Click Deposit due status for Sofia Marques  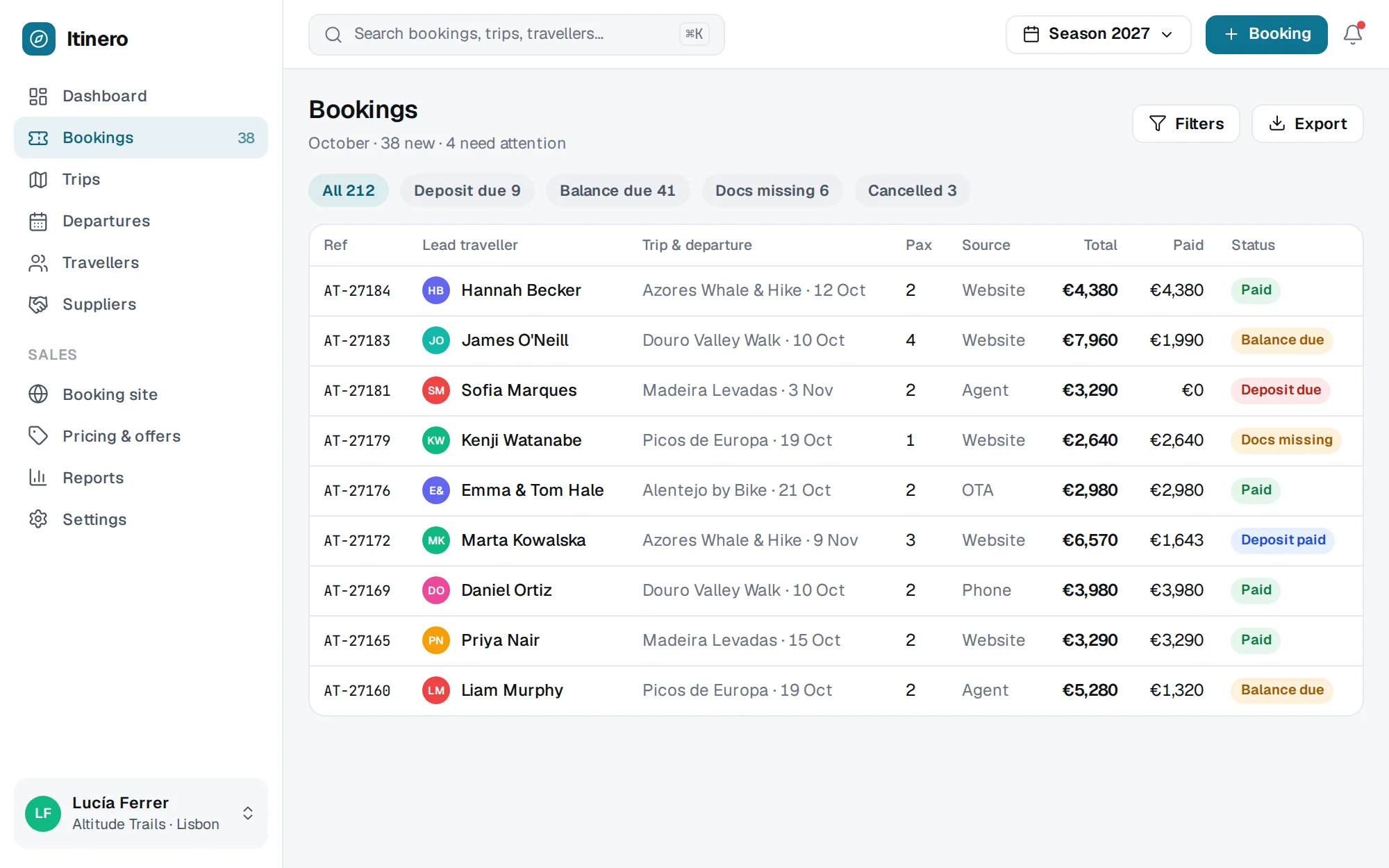[x=1281, y=390]
